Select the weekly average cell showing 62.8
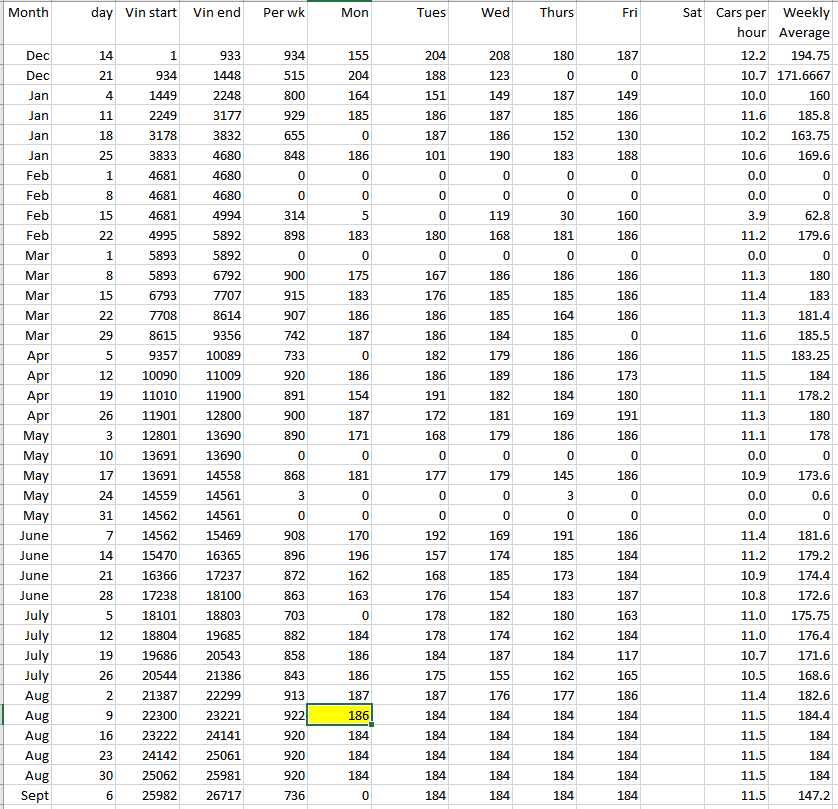This screenshot has width=838, height=809. tap(805, 215)
